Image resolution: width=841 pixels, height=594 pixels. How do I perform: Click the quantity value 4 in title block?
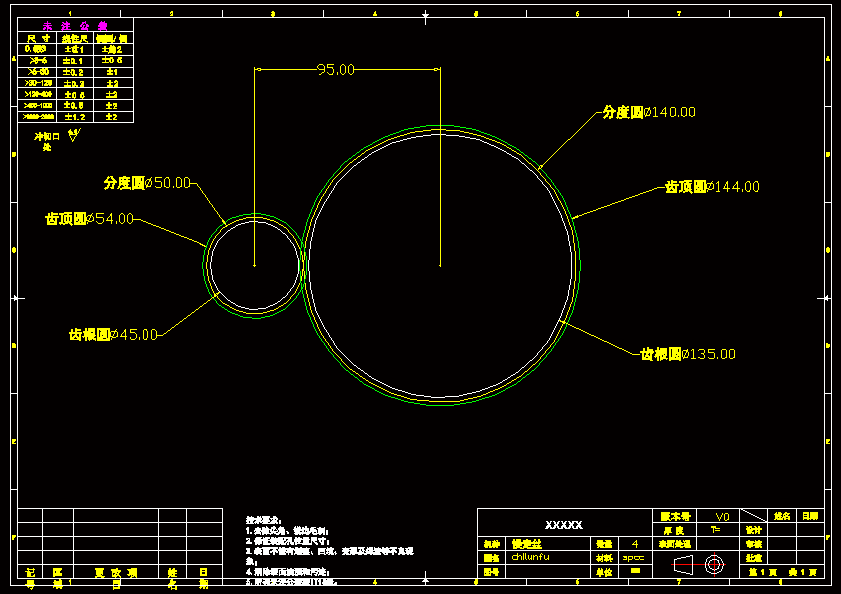(x=634, y=544)
